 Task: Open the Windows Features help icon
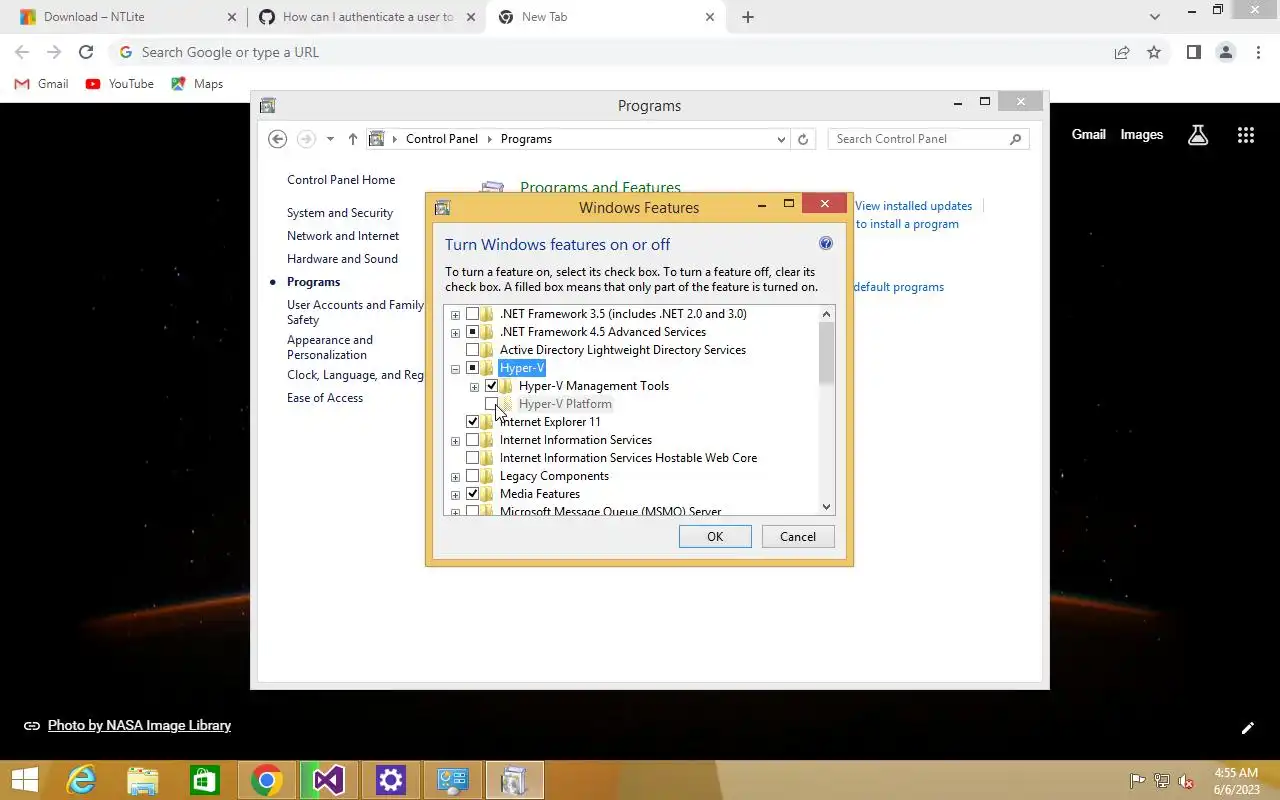click(x=826, y=243)
